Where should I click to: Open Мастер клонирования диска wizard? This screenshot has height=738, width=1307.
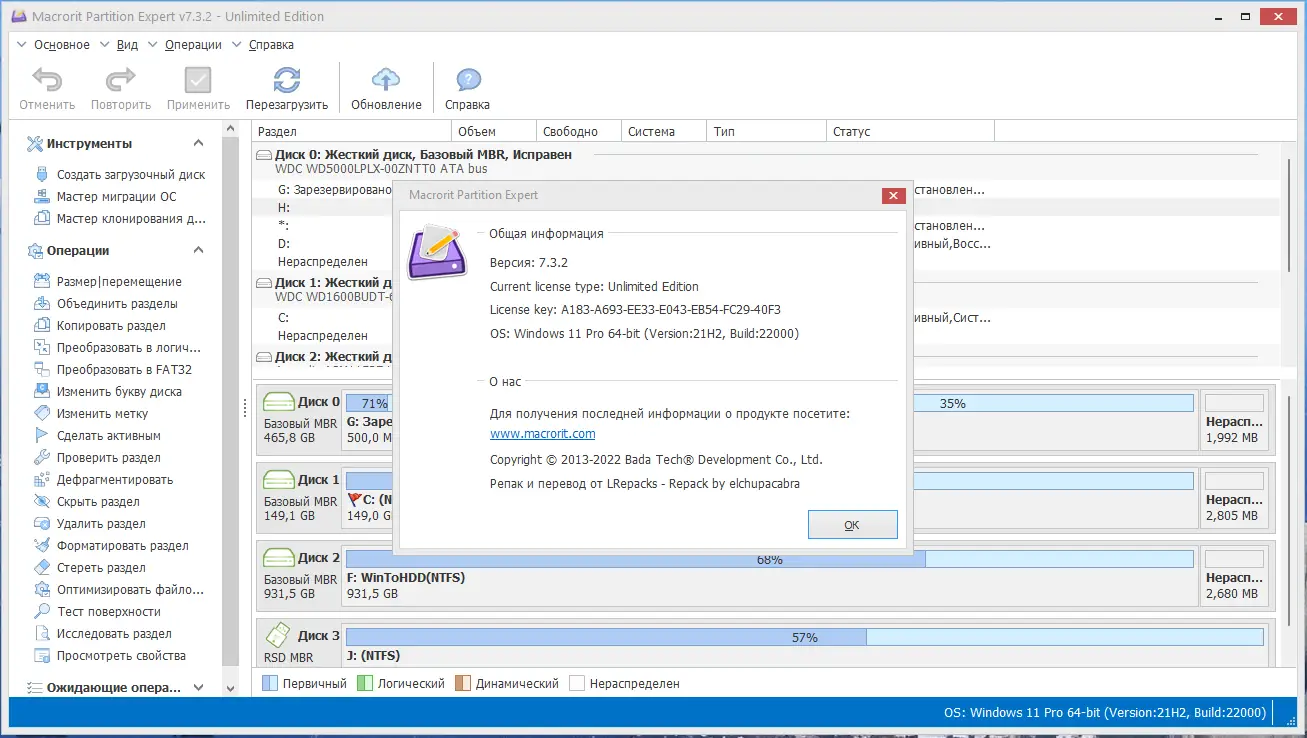(120, 218)
